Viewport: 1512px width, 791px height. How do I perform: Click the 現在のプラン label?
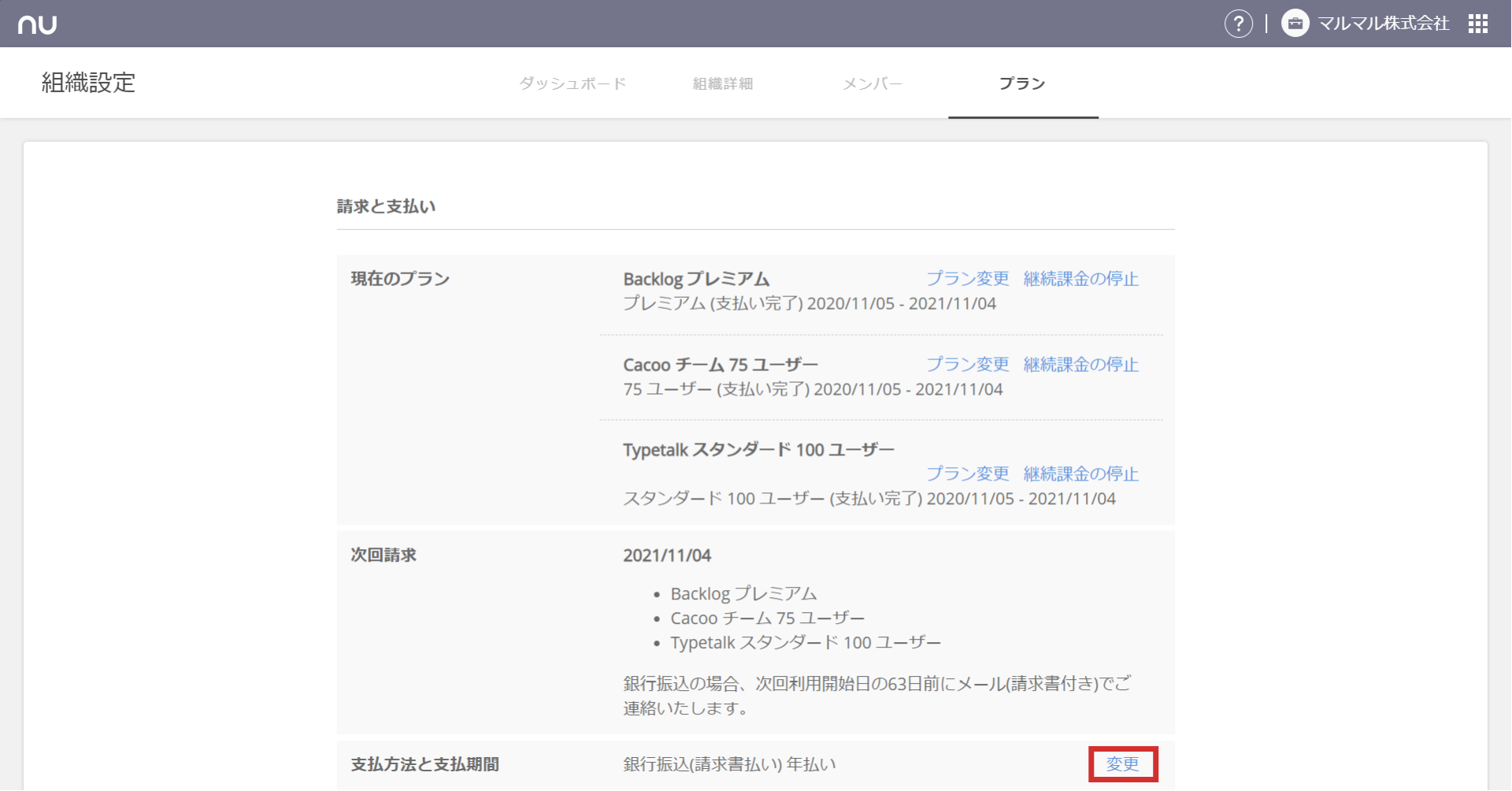click(x=400, y=279)
